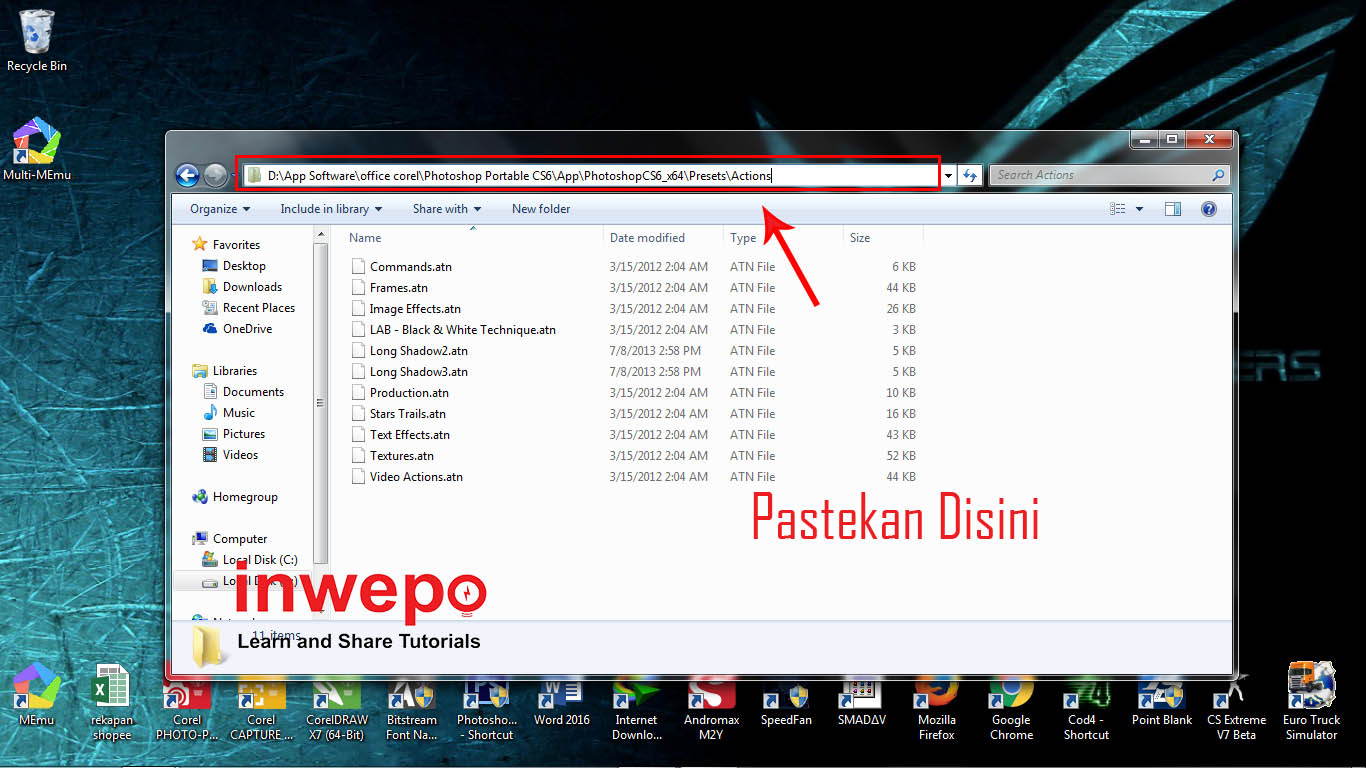Viewport: 1366px width, 768px height.
Task: Toggle the preview pane icon
Action: 1173,209
